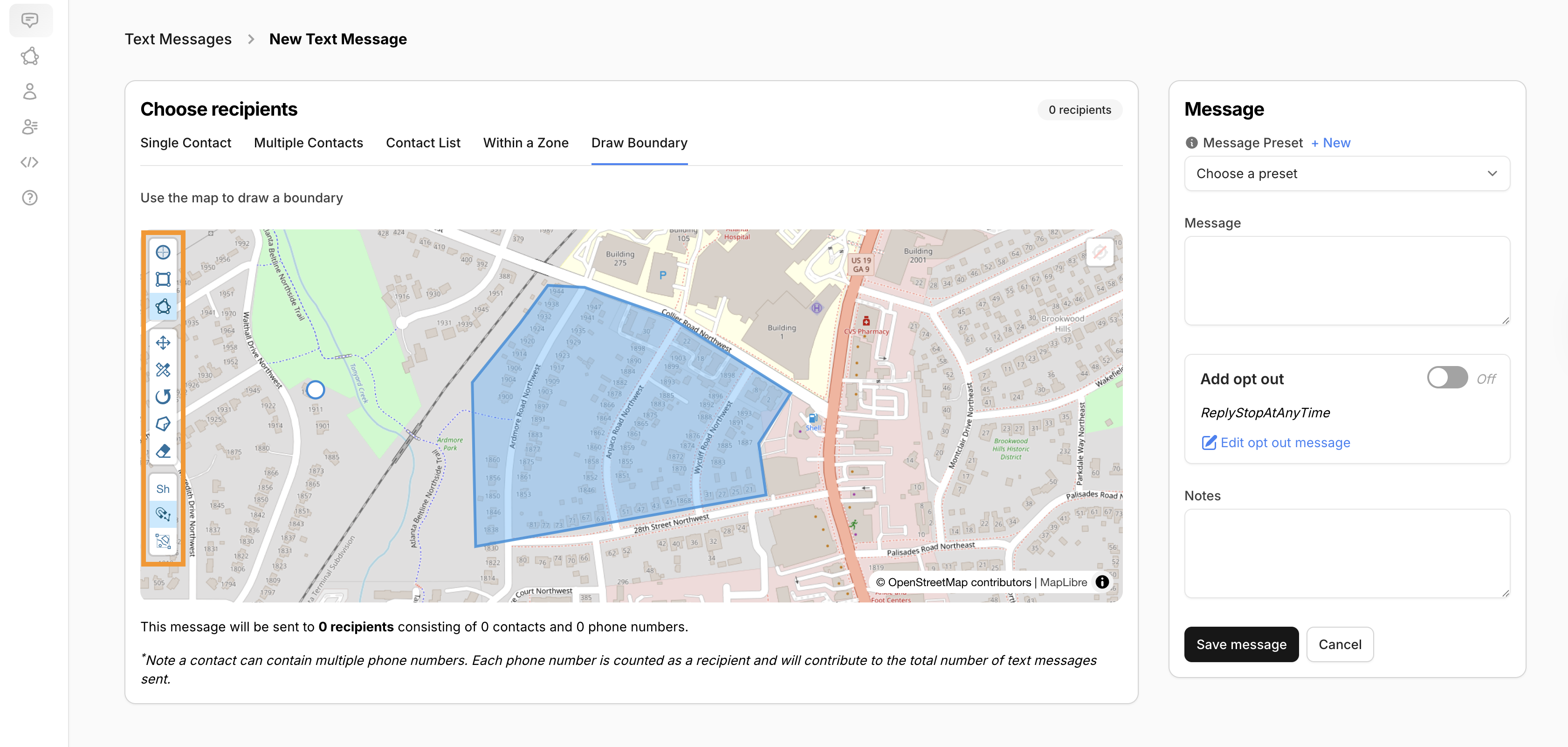
Task: Click the blue circle marker on map
Action: (x=315, y=390)
